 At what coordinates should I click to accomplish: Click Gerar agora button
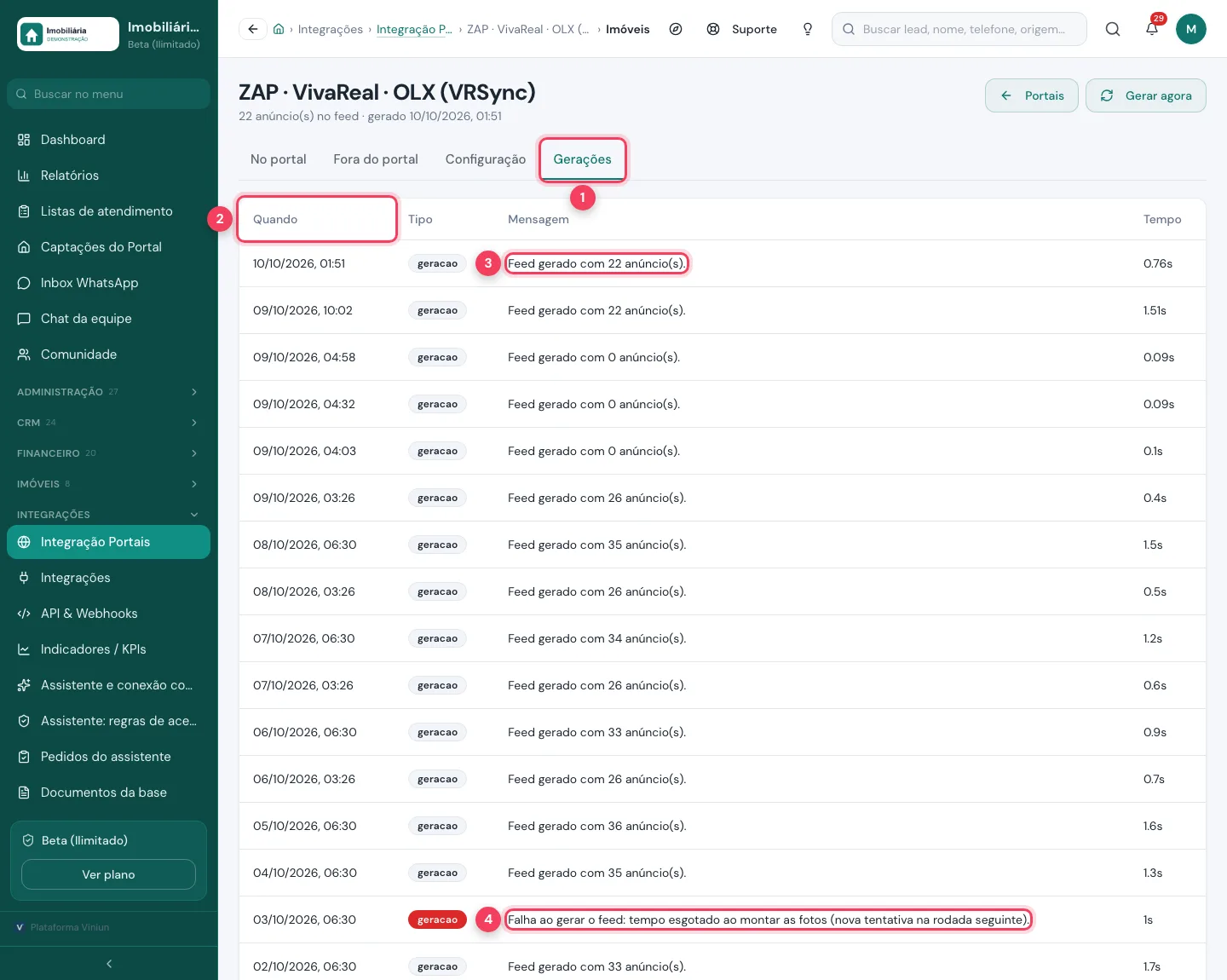point(1146,95)
